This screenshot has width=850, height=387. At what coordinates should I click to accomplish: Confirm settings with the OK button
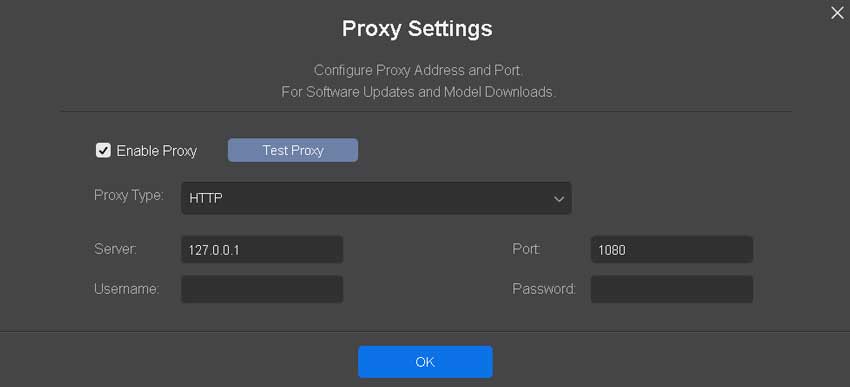tap(425, 362)
